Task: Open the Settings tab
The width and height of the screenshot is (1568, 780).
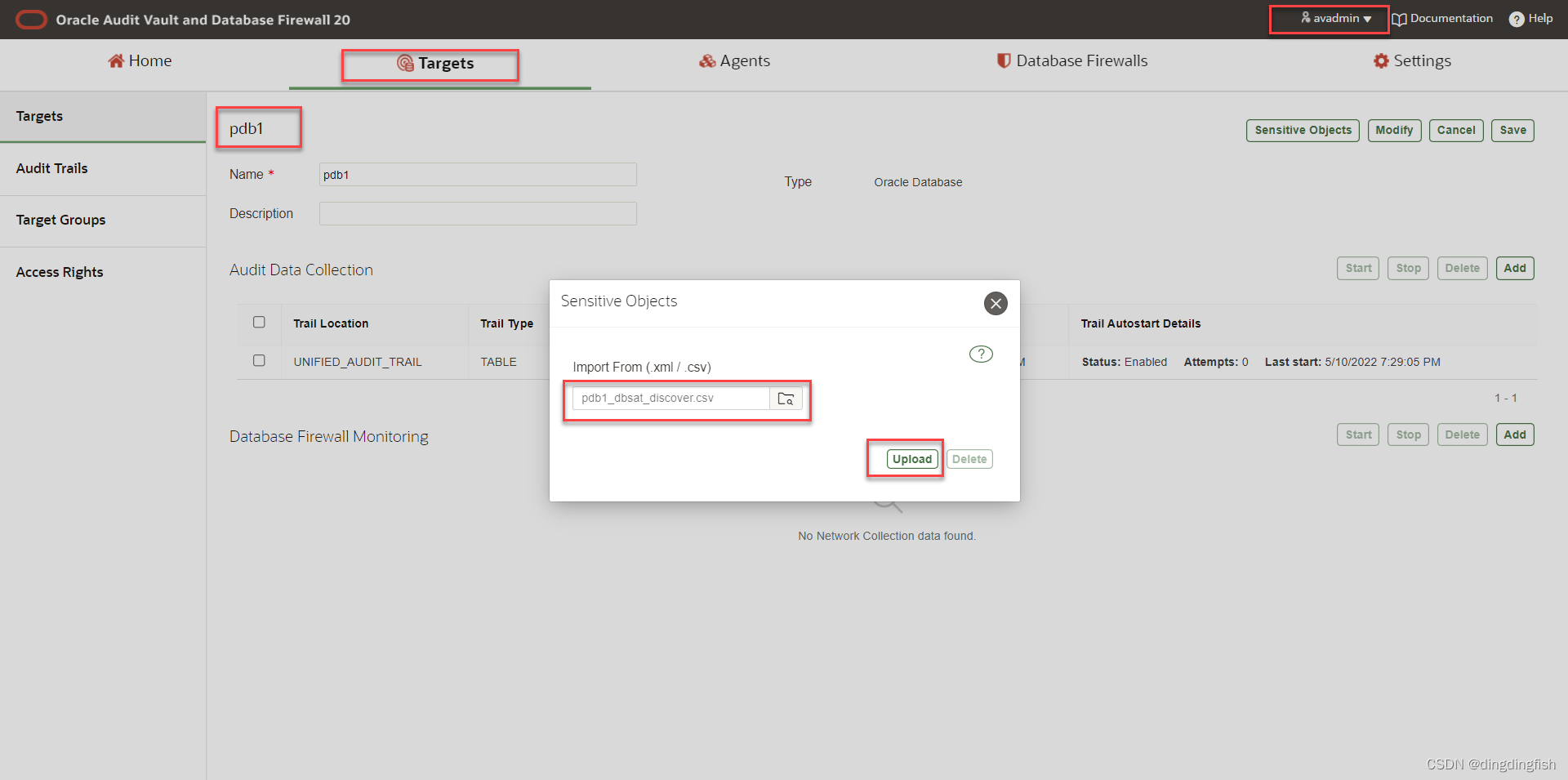Action: 1412,61
